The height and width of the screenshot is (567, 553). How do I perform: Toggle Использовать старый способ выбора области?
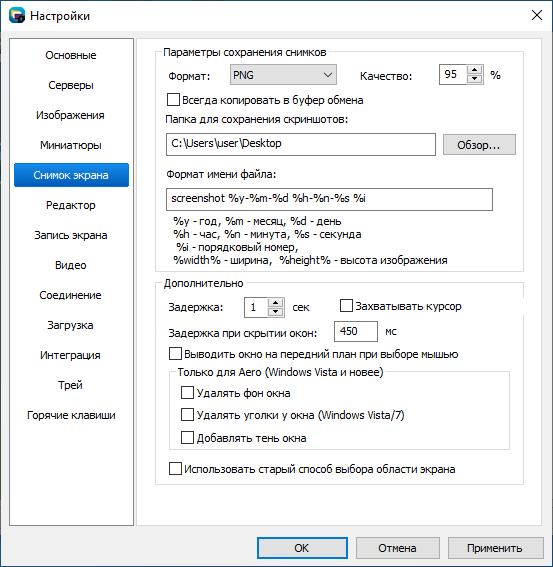pos(175,469)
